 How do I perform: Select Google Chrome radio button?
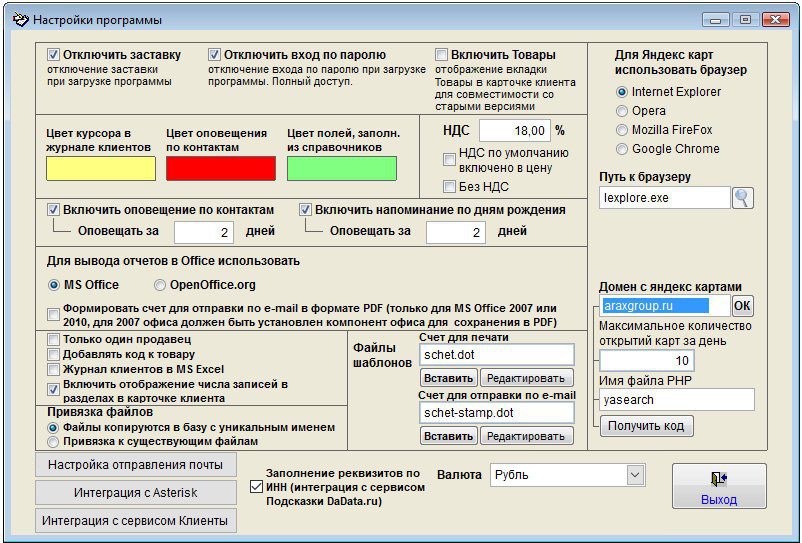coord(621,149)
